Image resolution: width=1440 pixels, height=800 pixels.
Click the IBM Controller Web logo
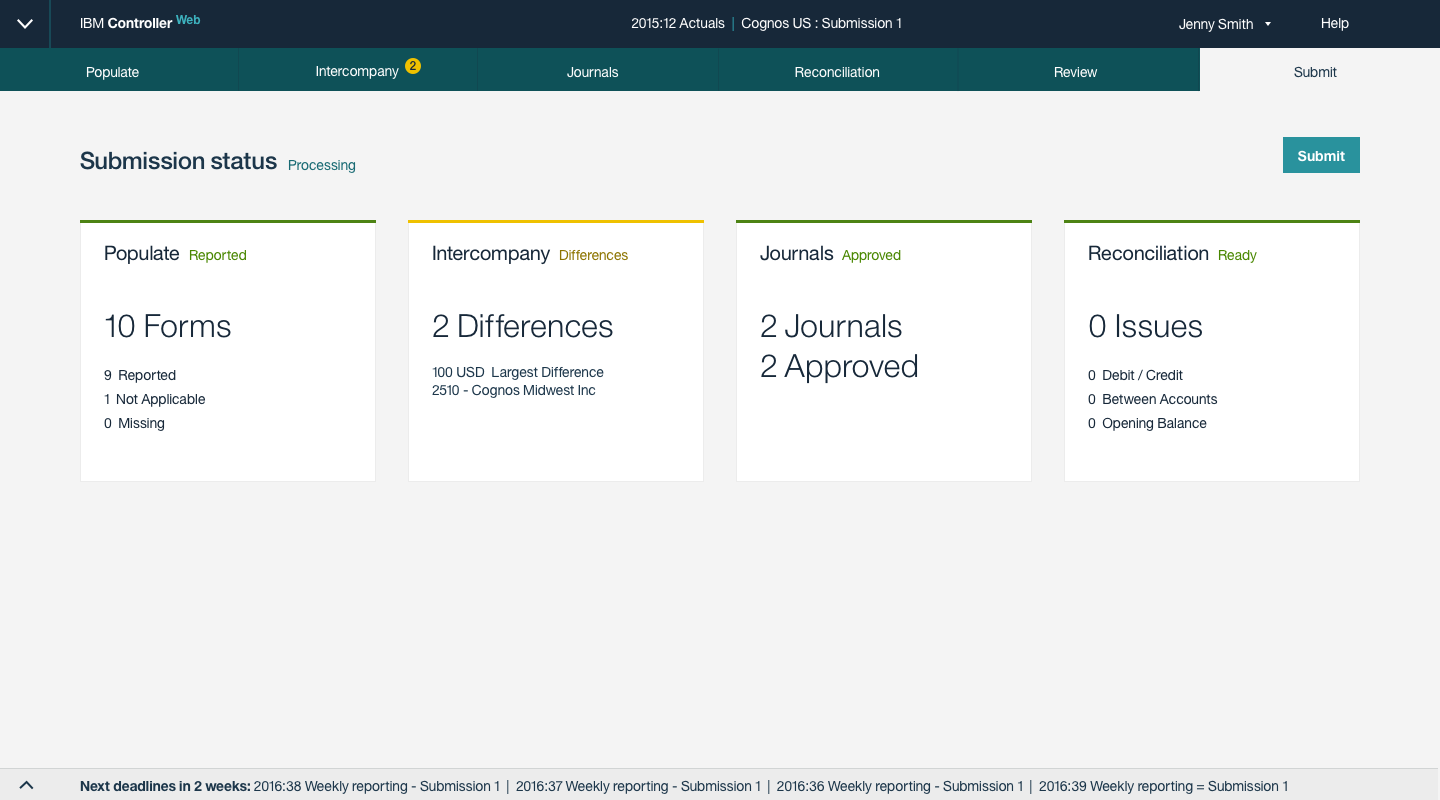coord(140,22)
